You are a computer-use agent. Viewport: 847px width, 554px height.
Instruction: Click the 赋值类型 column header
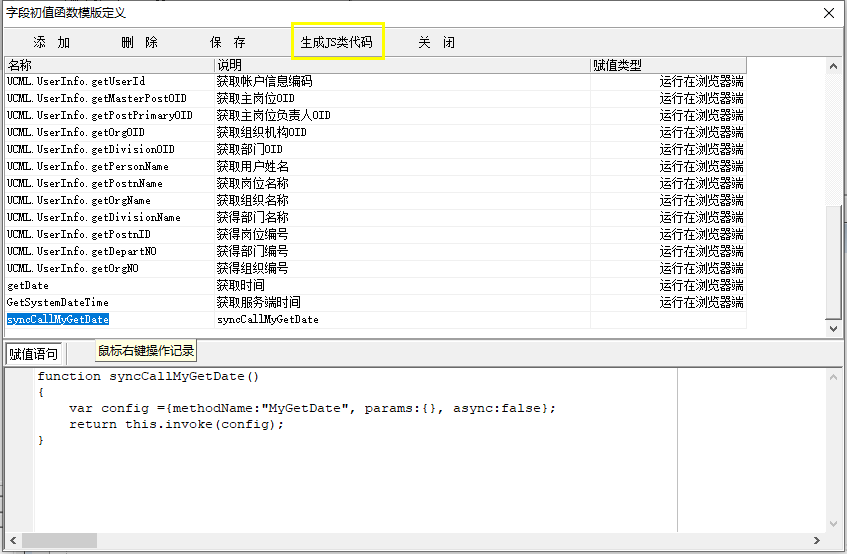click(667, 65)
